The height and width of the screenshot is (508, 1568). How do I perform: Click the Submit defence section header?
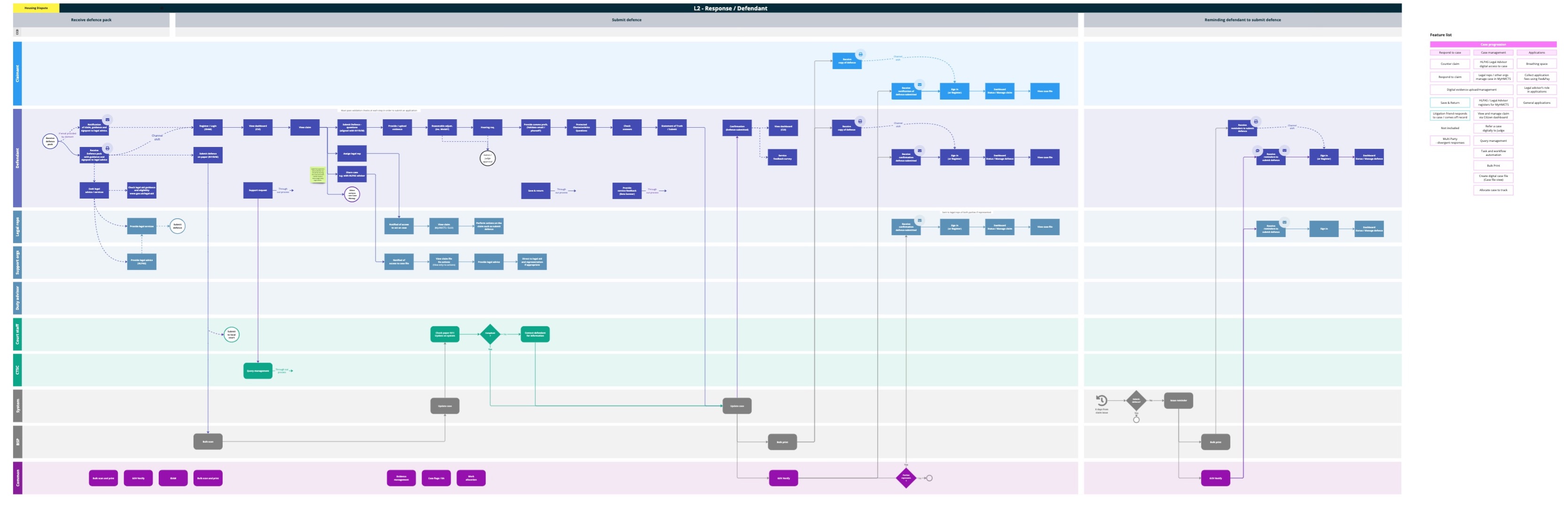(626, 19)
